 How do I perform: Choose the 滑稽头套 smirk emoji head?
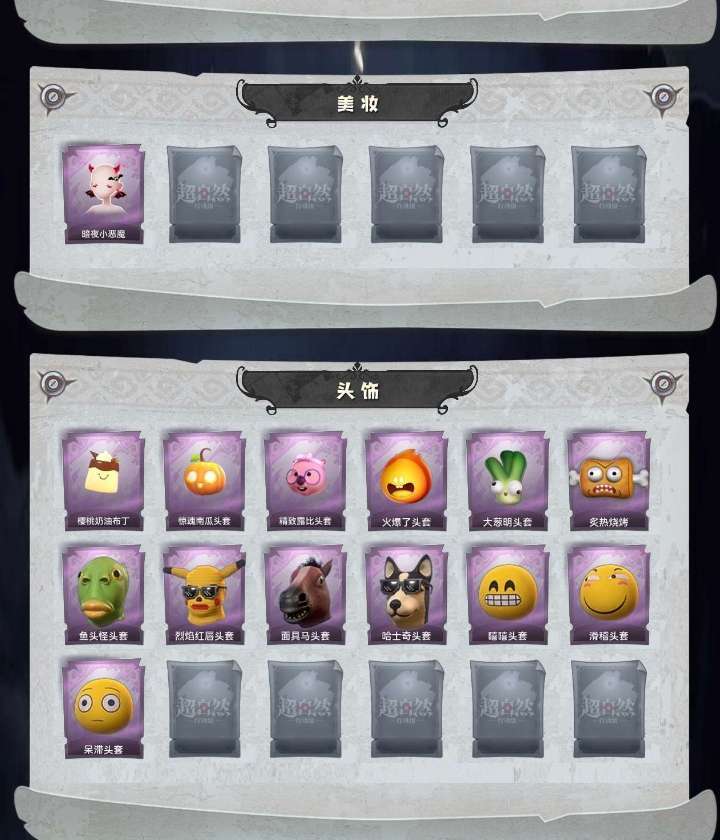(609, 595)
